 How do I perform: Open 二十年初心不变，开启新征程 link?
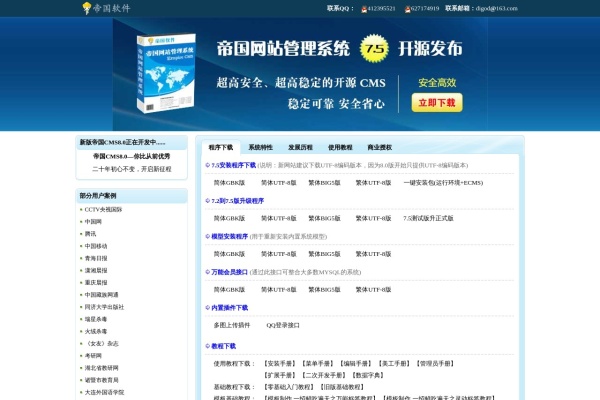(132, 169)
